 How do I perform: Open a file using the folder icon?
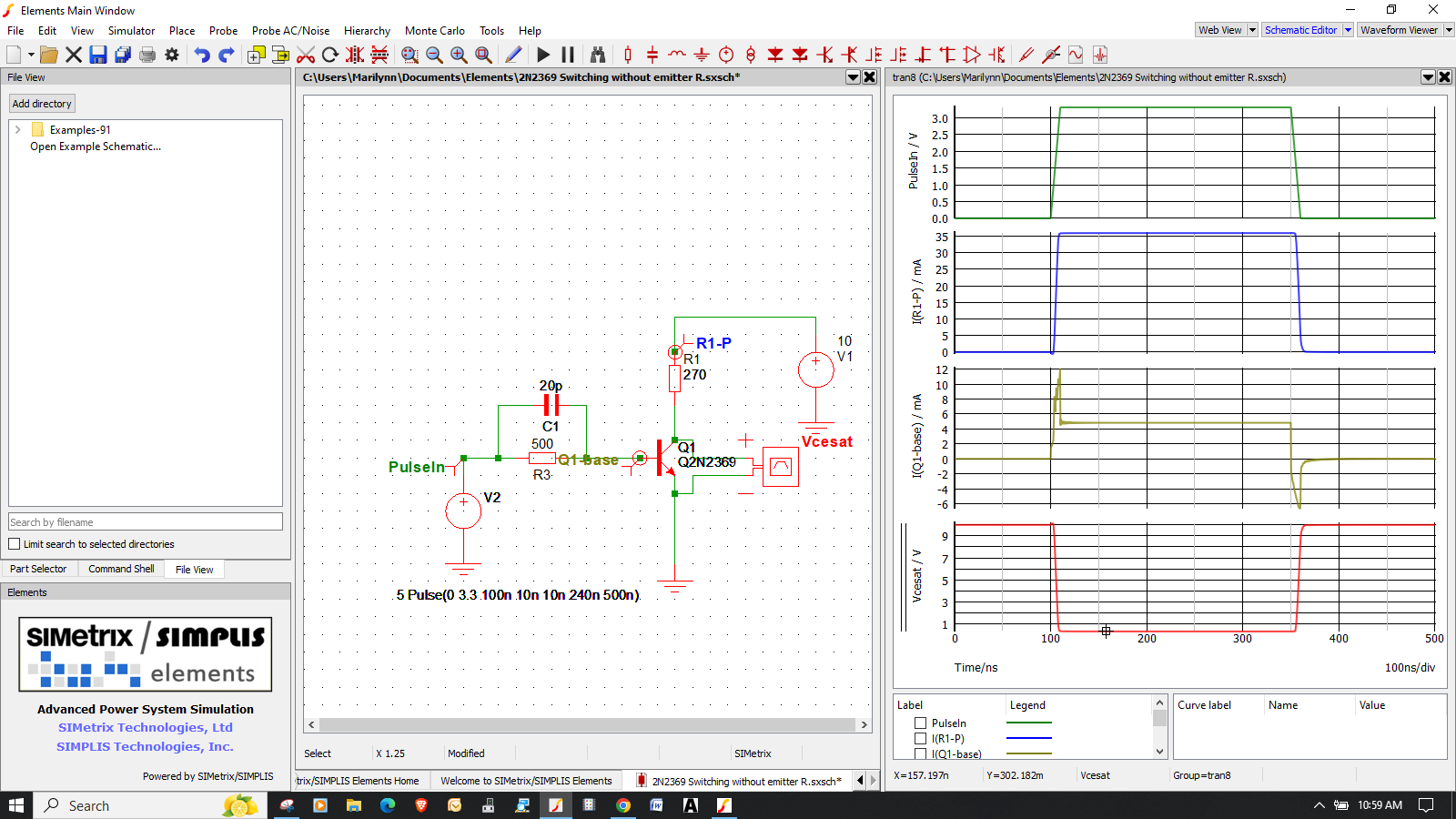[x=49, y=55]
